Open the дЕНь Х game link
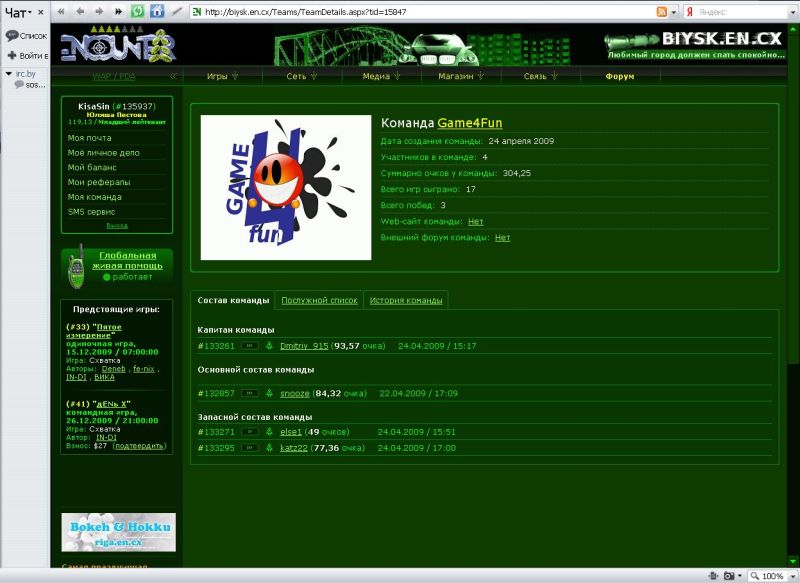 pos(111,404)
